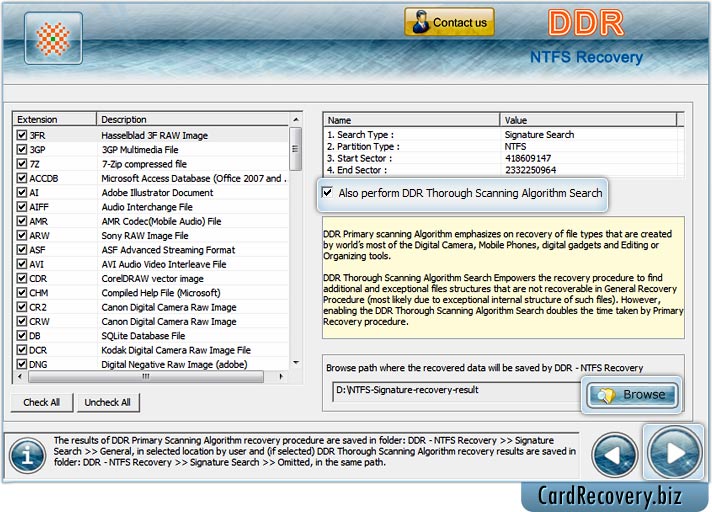Click the Contact us button
This screenshot has height=512, width=712.
pos(449,22)
